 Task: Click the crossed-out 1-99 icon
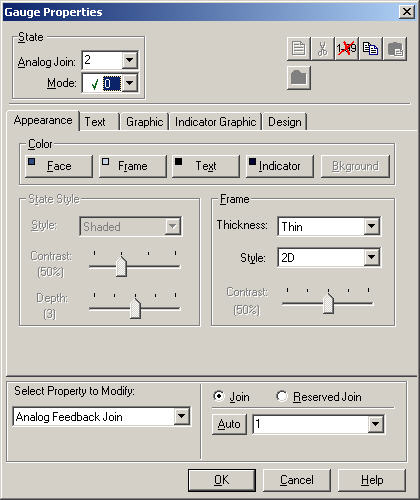coord(347,49)
